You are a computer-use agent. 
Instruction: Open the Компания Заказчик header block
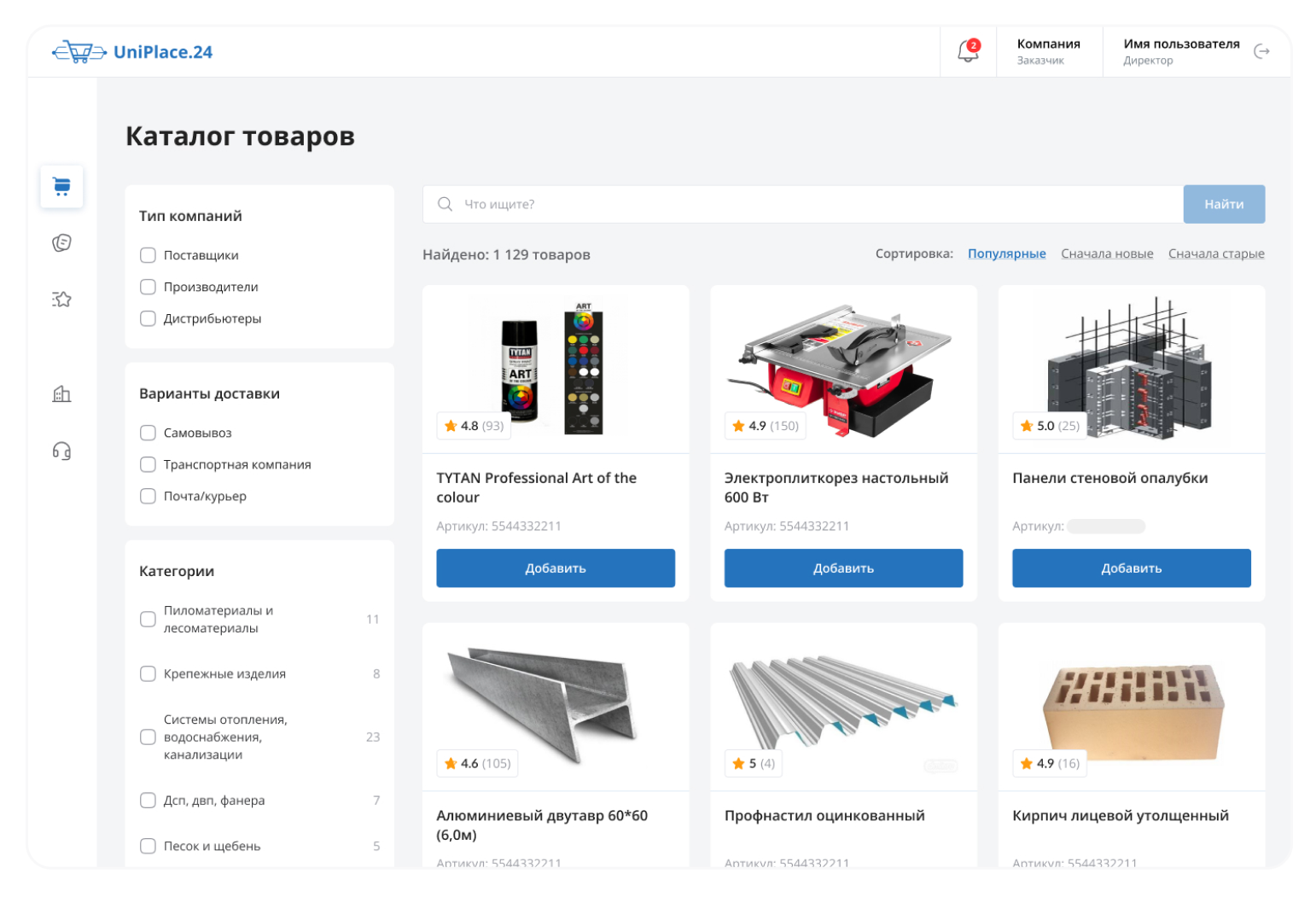click(x=1048, y=51)
